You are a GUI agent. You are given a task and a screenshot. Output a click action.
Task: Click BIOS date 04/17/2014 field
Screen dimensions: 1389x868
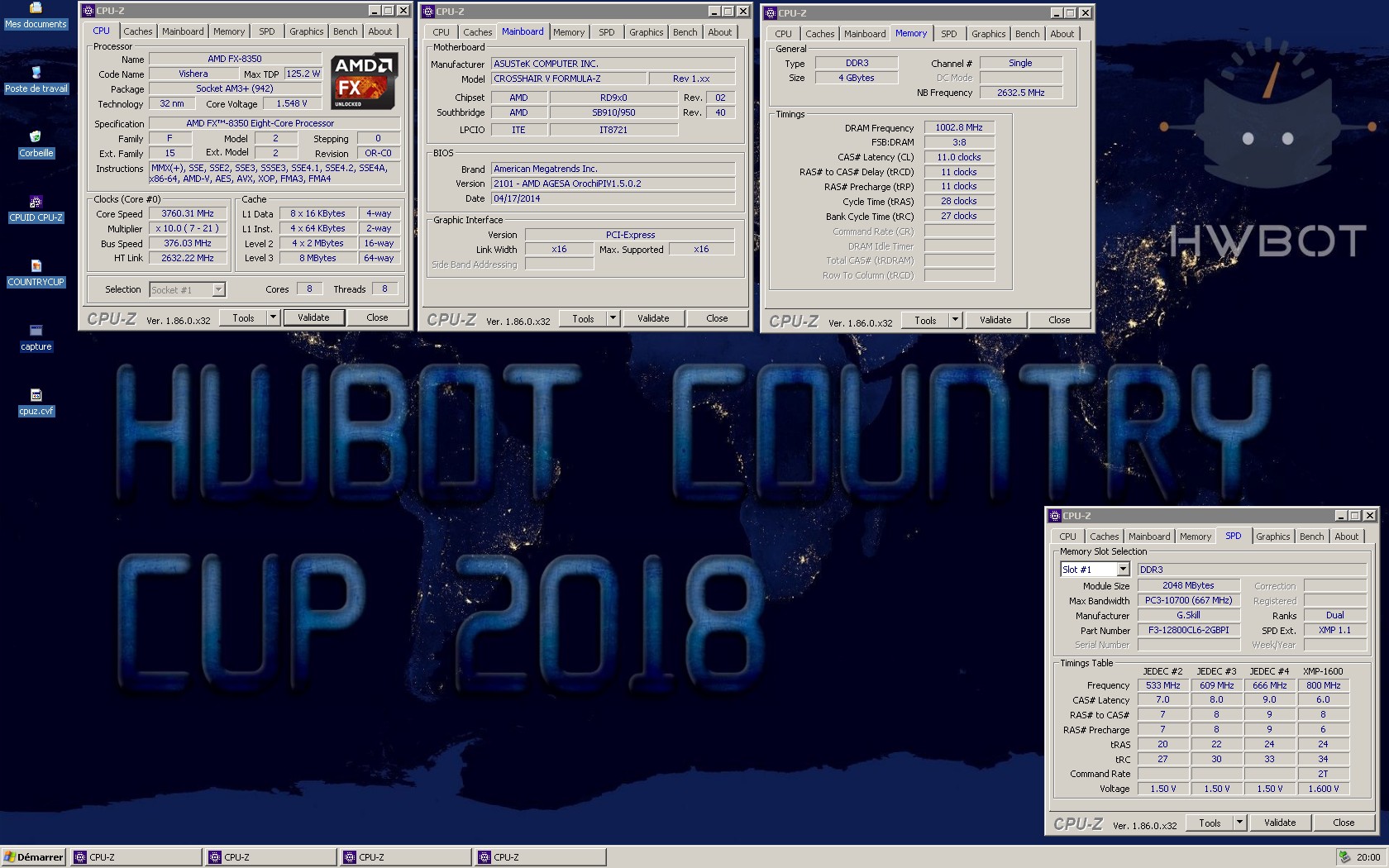[x=613, y=198]
